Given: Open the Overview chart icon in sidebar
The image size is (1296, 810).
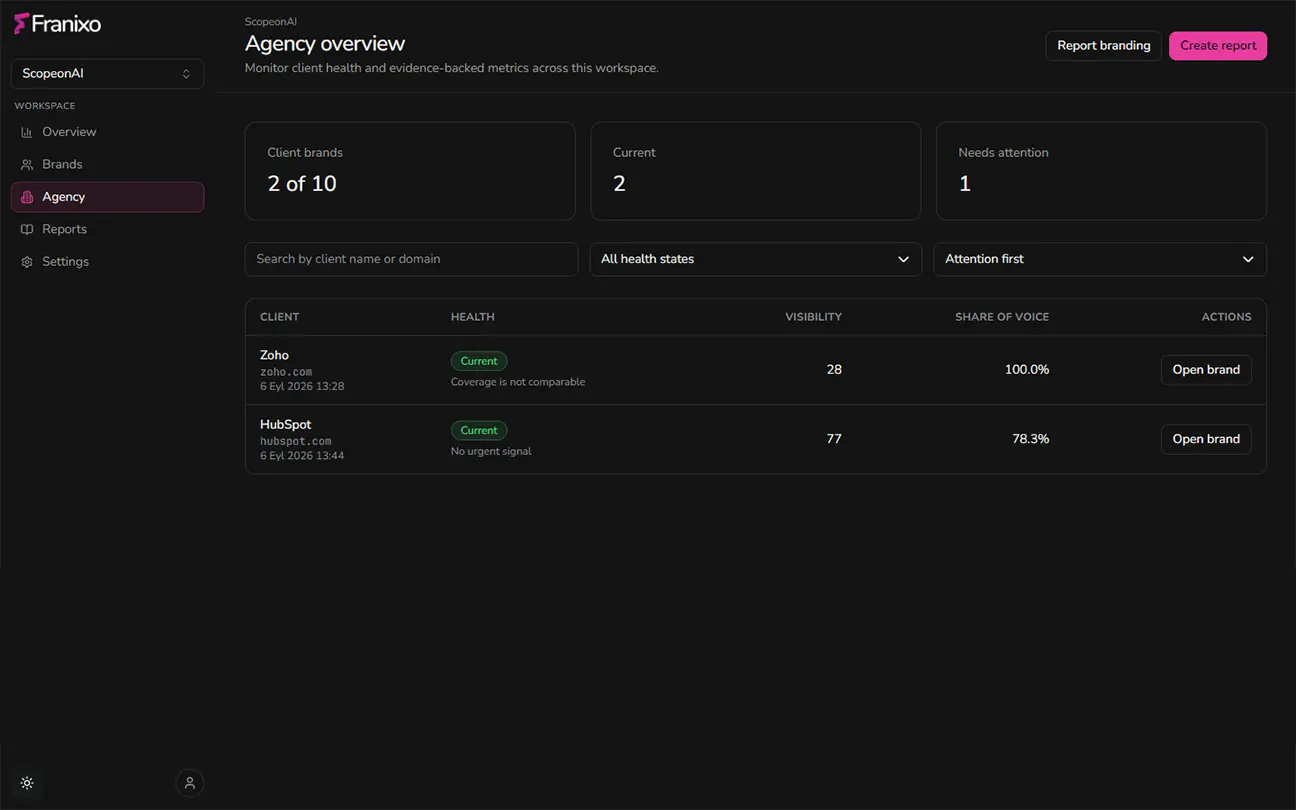Looking at the screenshot, I should [x=27, y=132].
